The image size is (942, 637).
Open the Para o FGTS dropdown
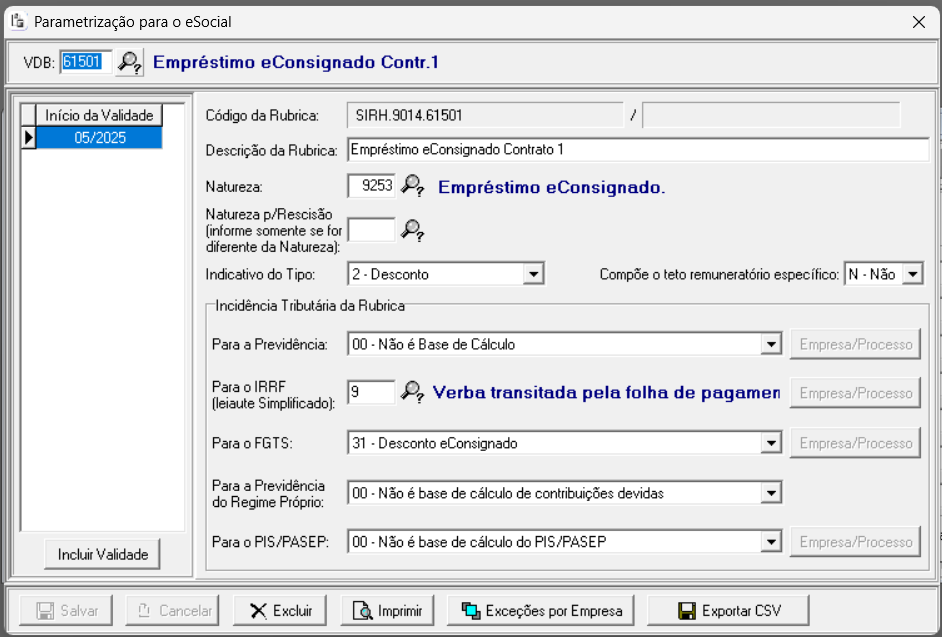pos(770,443)
